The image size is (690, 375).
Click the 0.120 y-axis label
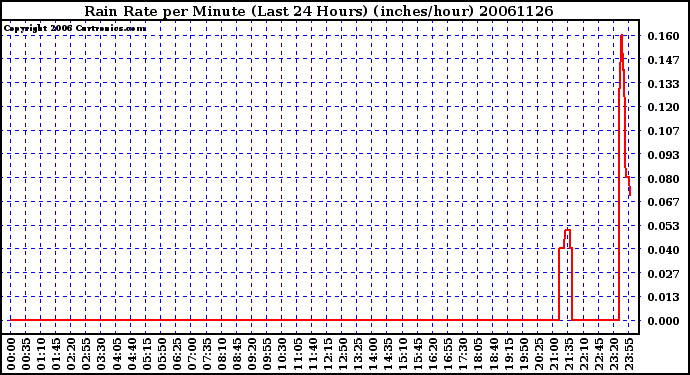pos(663,107)
